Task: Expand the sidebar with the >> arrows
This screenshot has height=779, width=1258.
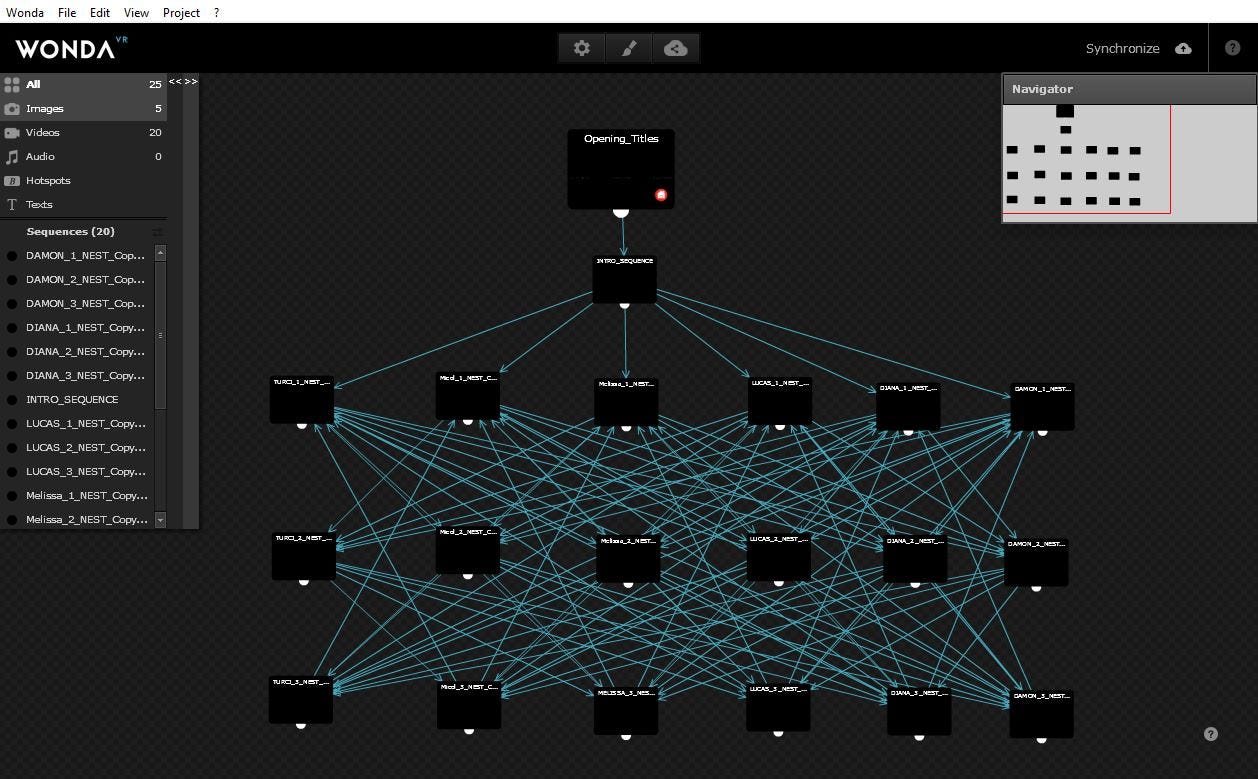Action: click(x=191, y=82)
